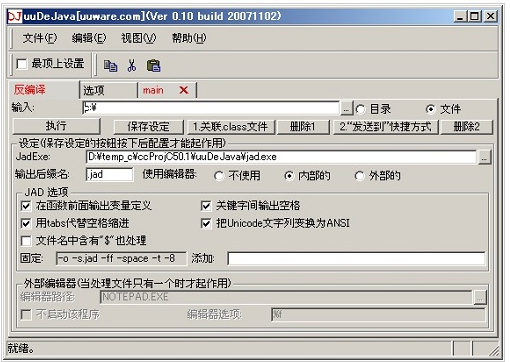Click the JadExe path input field
The width and height of the screenshot is (510, 362).
click(x=281, y=157)
